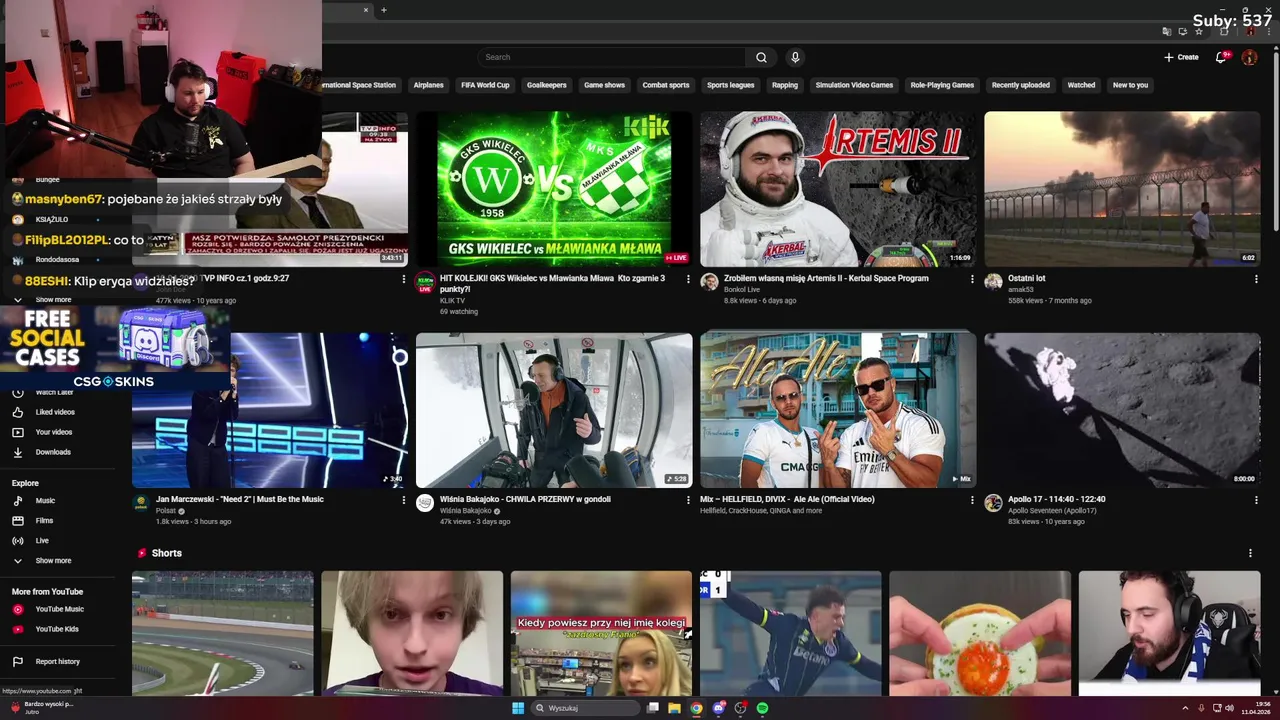Open Spotify from the taskbar

click(762, 708)
